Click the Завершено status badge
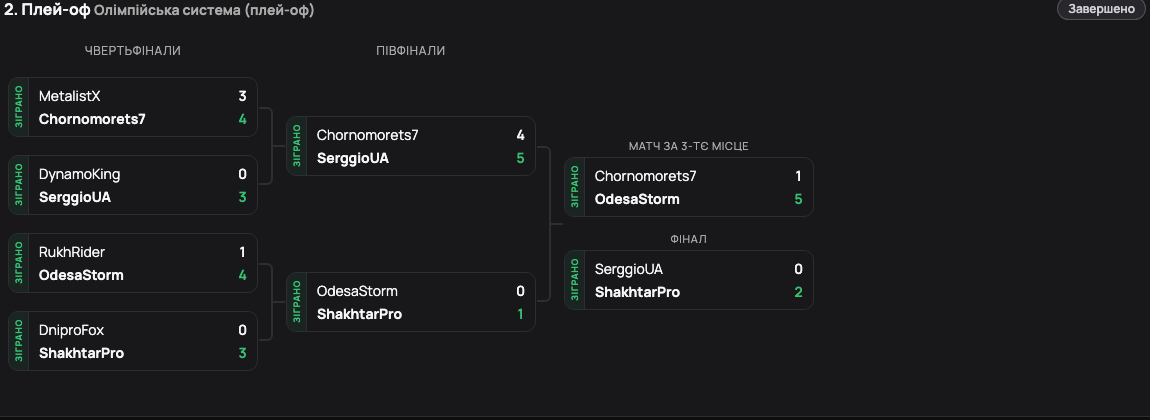1150x420 pixels. [x=1101, y=10]
